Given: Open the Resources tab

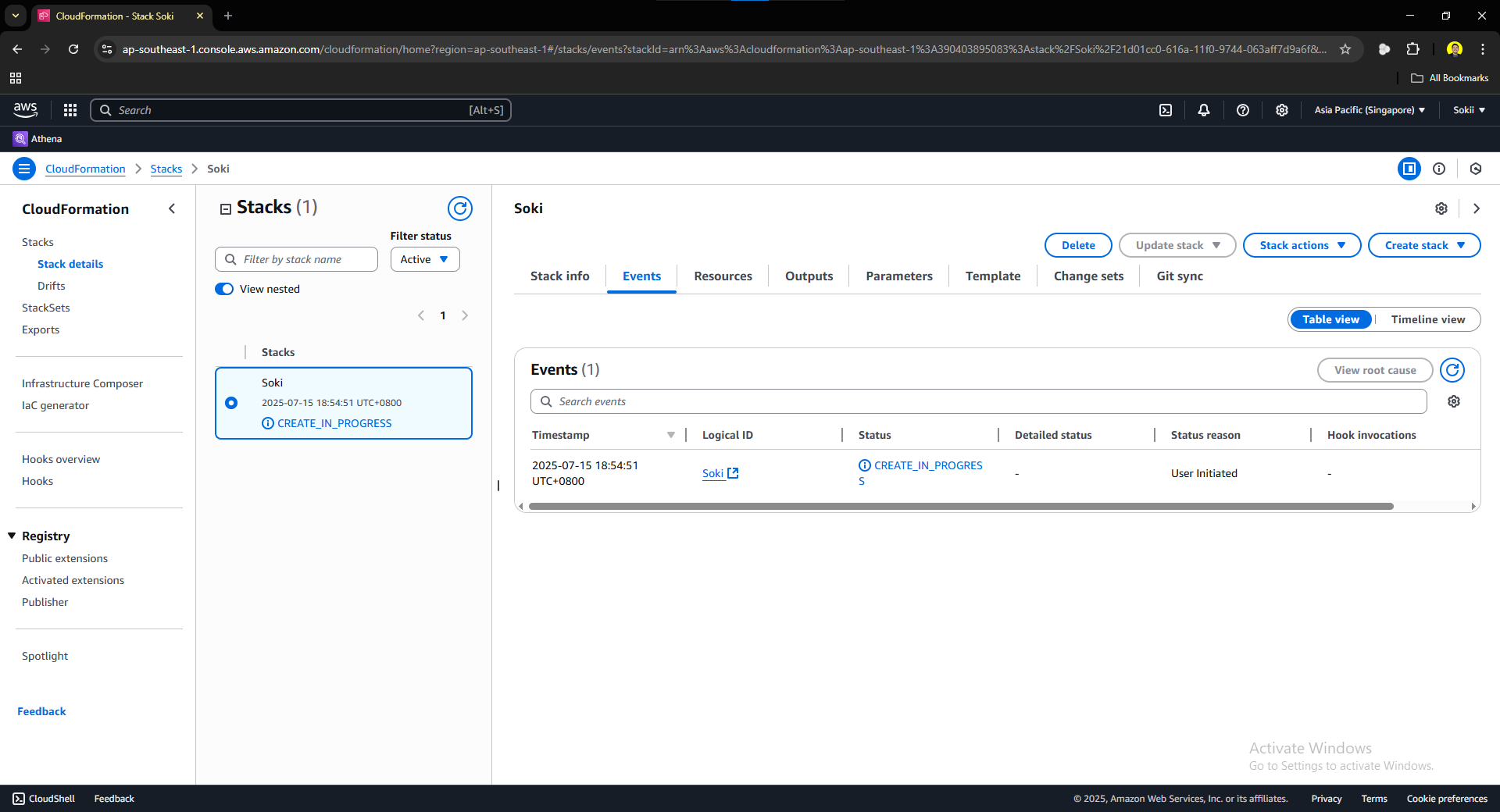Looking at the screenshot, I should [723, 276].
